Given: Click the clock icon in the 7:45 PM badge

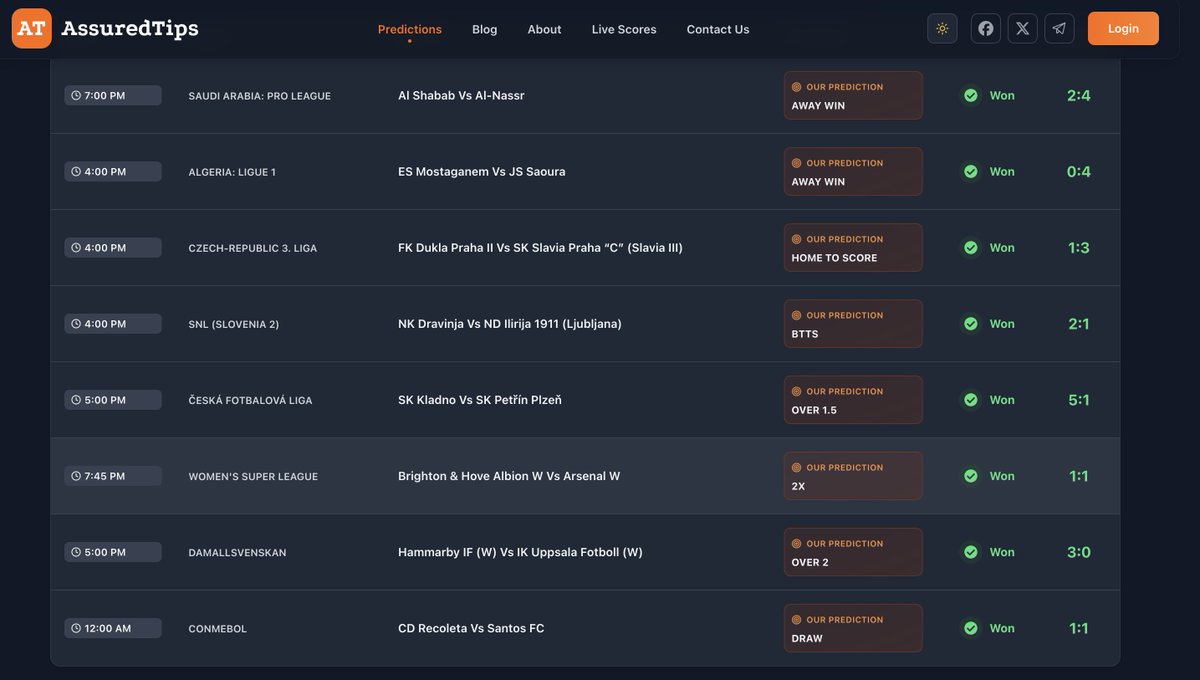Looking at the screenshot, I should pos(76,476).
